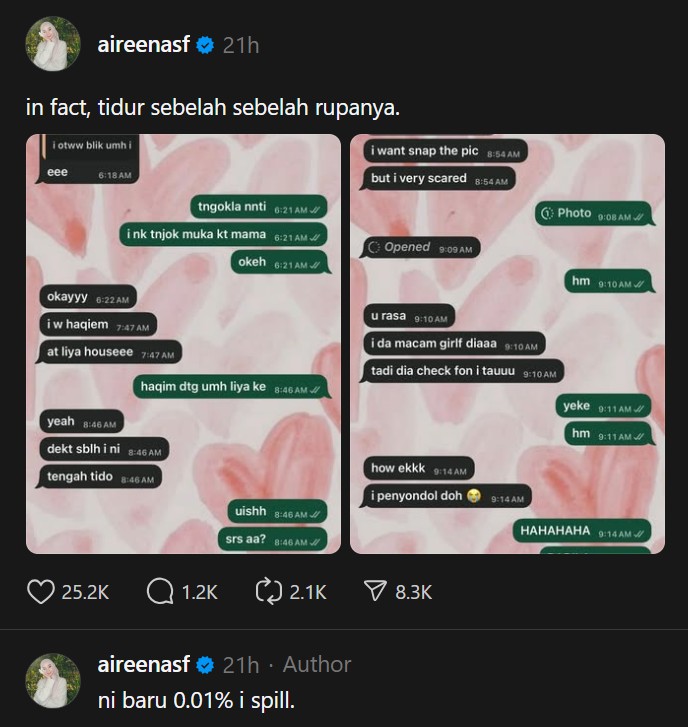Viewport: 688px width, 727px height.
Task: Click 21h timestamp on main post
Action: (x=241, y=45)
